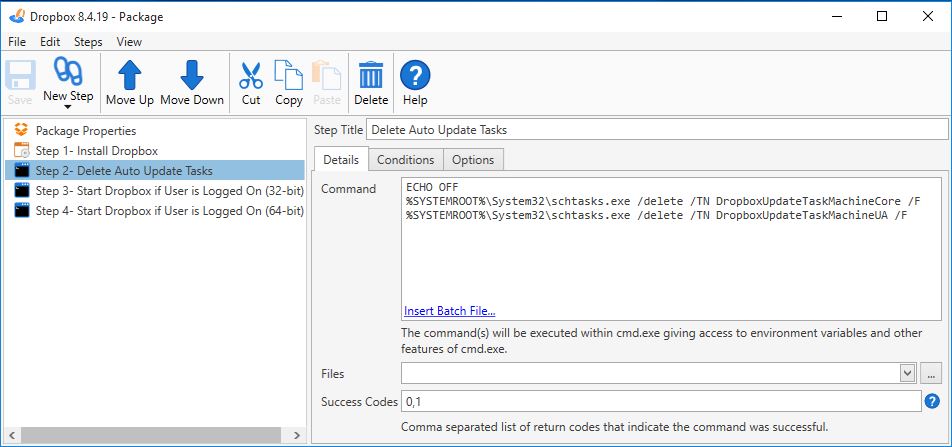The height and width of the screenshot is (447, 952).
Task: Click the app icon in title bar
Action: coord(17,16)
